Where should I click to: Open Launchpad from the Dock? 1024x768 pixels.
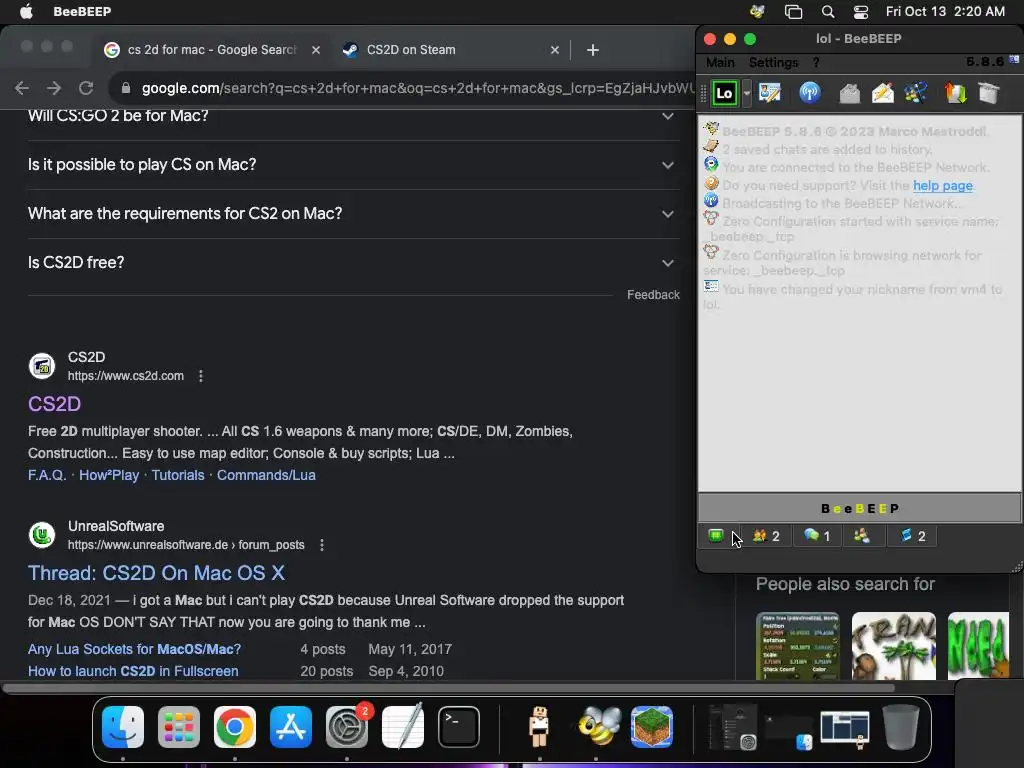click(x=179, y=727)
